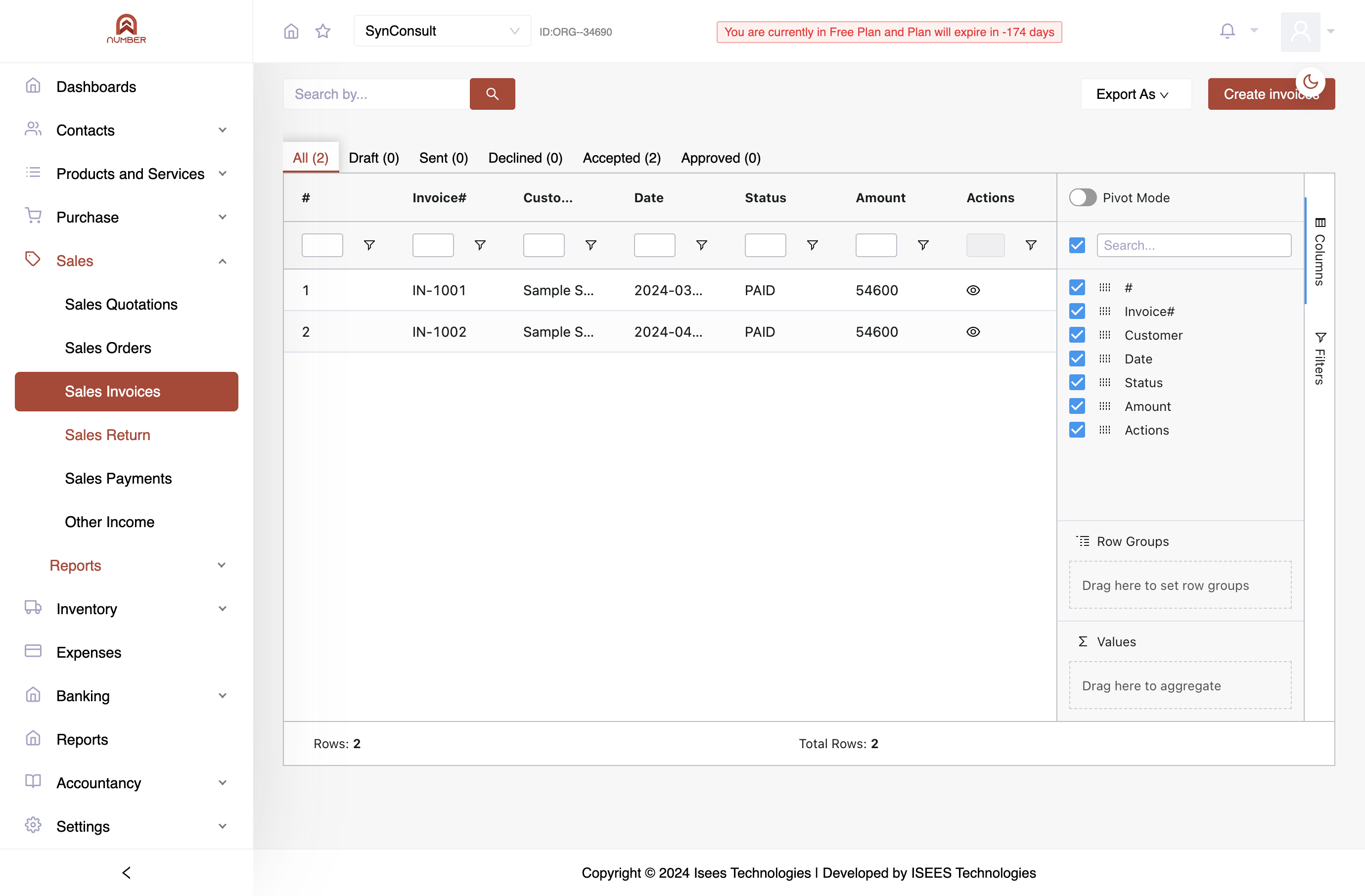Screen dimensions: 1365x896
Task: Switch to Draft (0) tab
Action: click(373, 158)
